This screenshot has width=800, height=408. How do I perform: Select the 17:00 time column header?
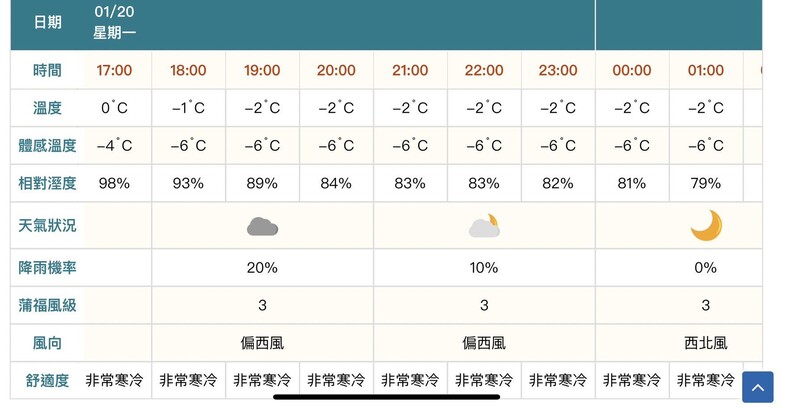(114, 70)
